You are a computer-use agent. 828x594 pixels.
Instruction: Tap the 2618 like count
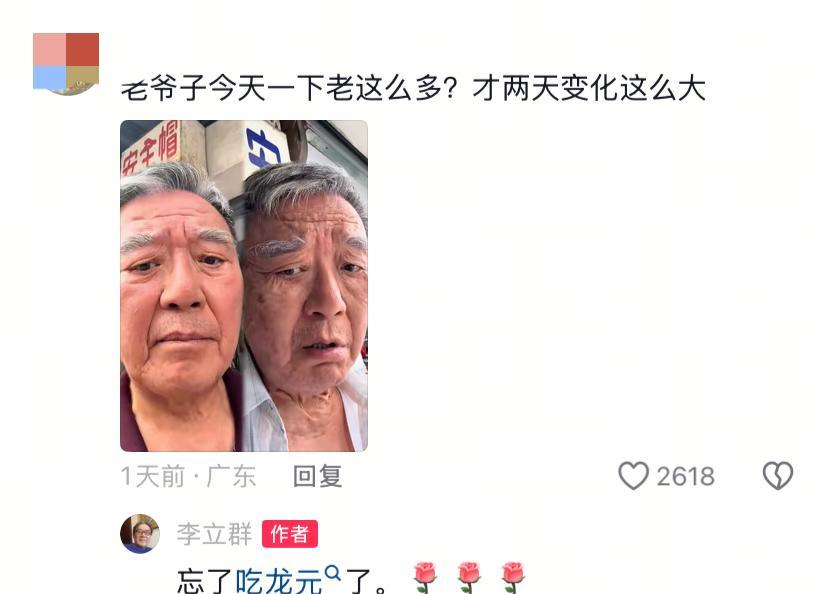[685, 476]
